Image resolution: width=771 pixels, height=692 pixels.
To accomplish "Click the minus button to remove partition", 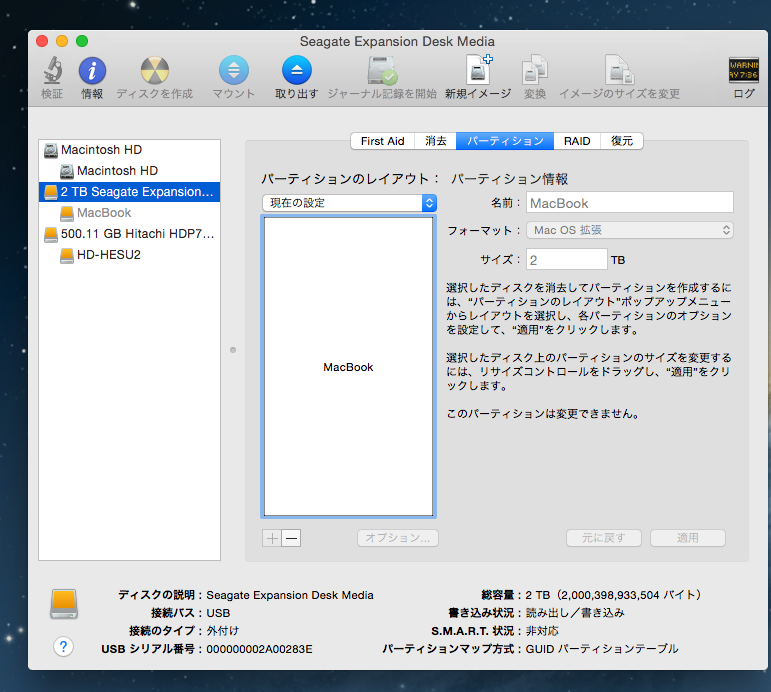I will click(x=291, y=538).
